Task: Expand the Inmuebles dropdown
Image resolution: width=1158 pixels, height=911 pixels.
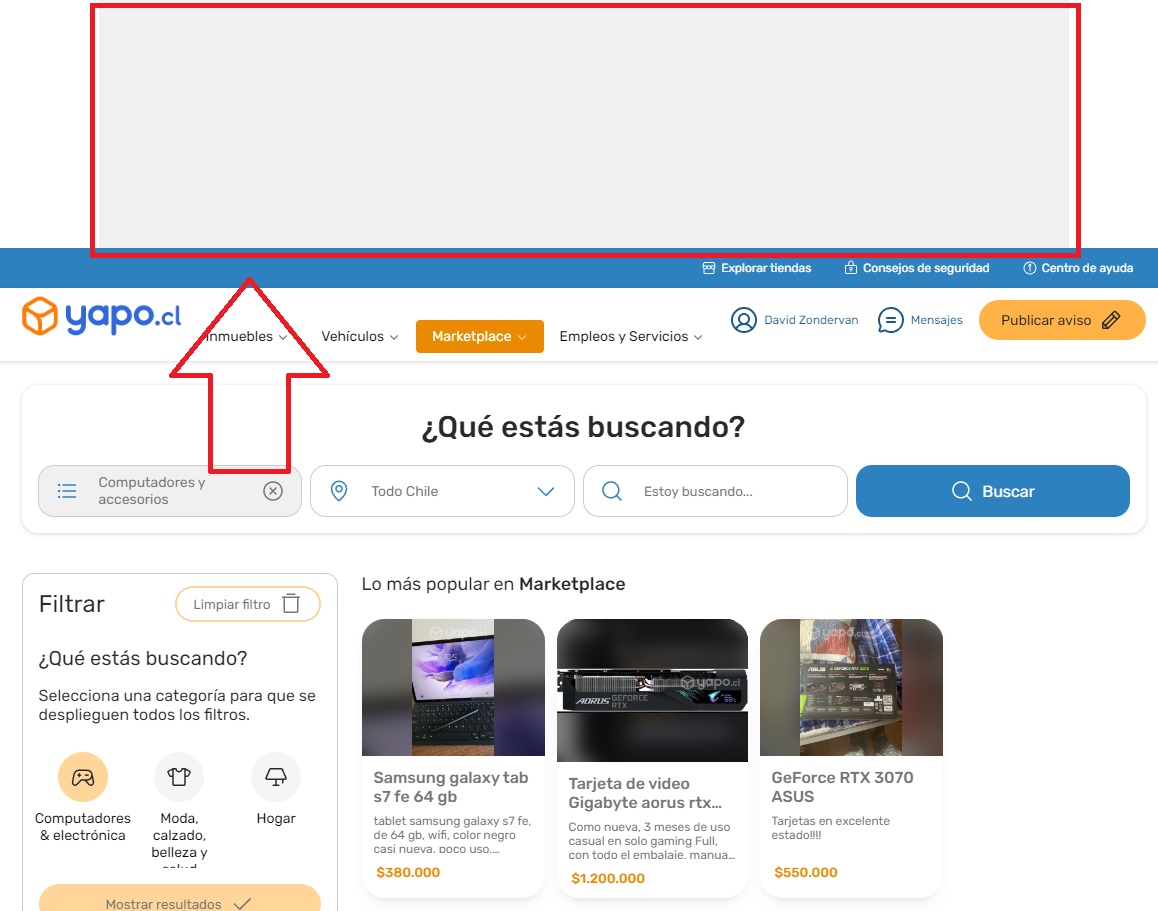Action: pyautogui.click(x=245, y=337)
